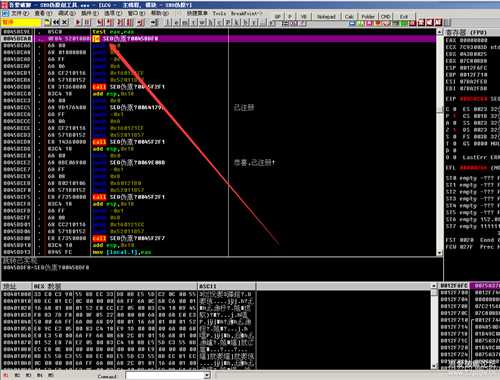The width and height of the screenshot is (500, 380).
Task: Click the Pause execution icon
Action: [87, 22]
